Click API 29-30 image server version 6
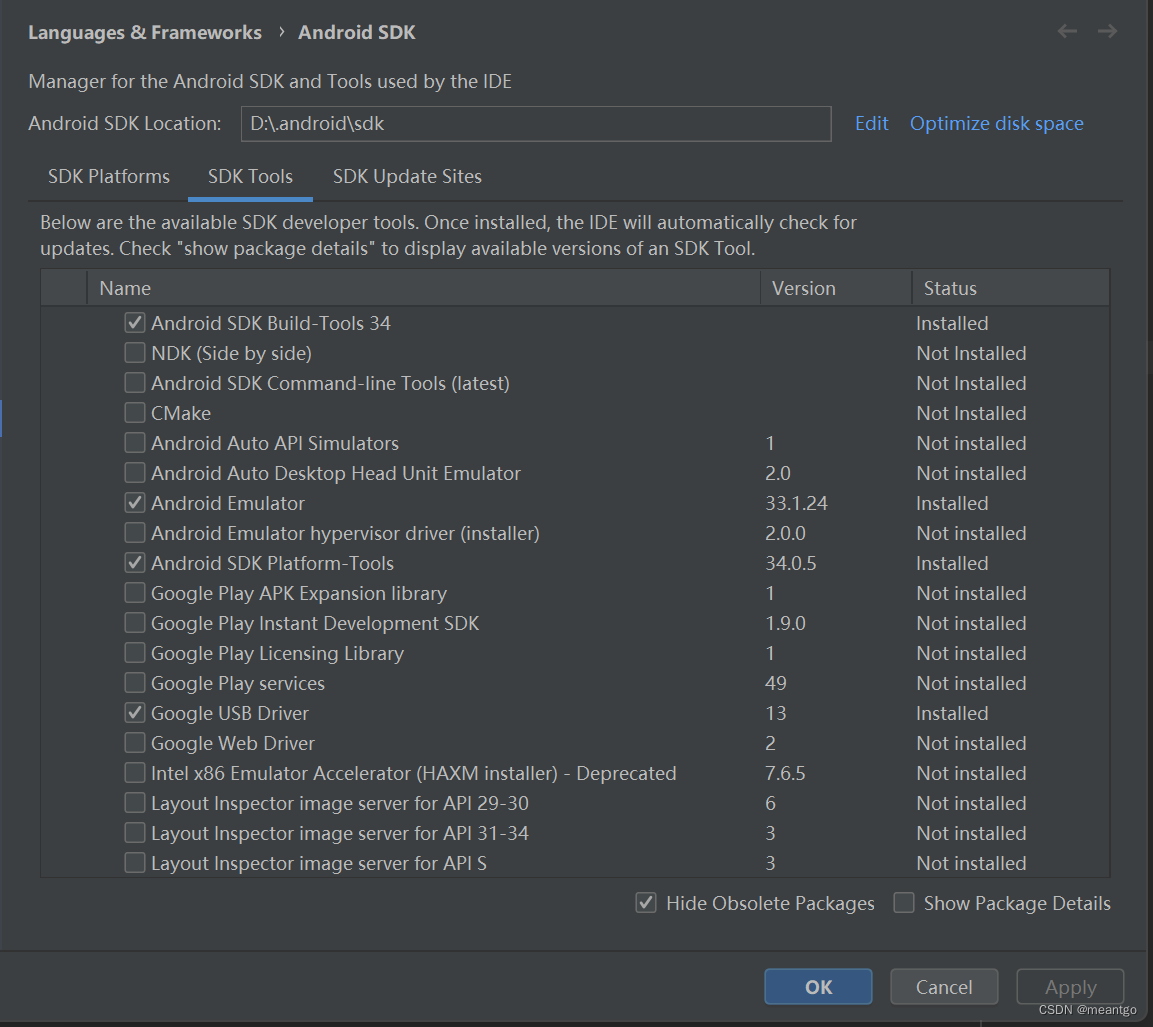This screenshot has width=1153, height=1027. pyautogui.click(x=770, y=803)
